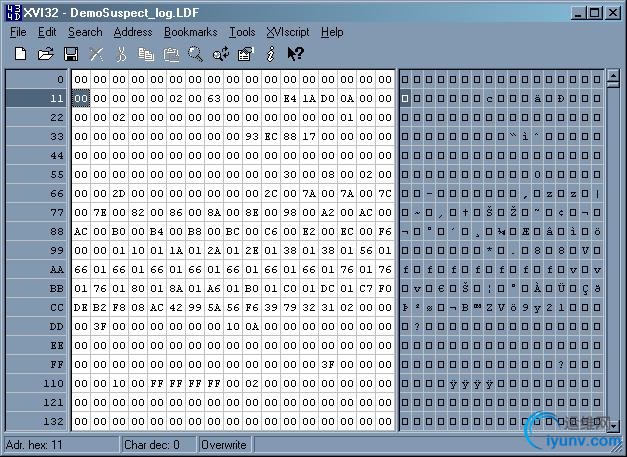Open the Address menu

pyautogui.click(x=133, y=32)
